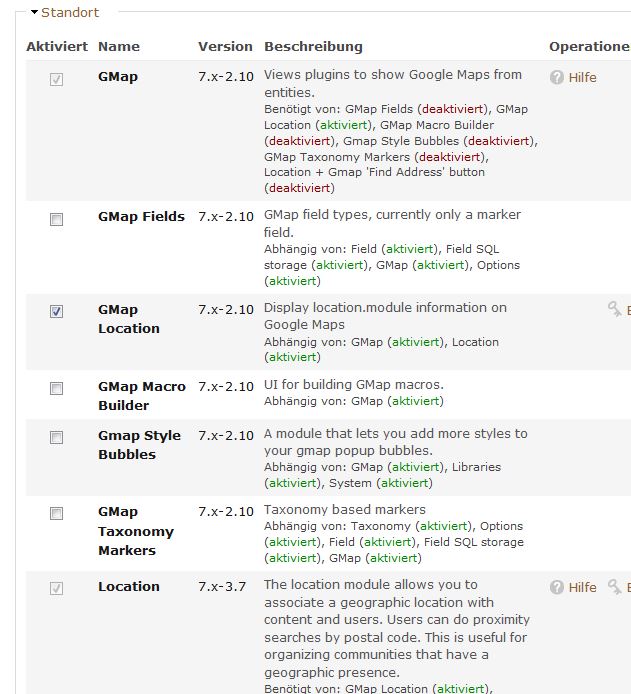Image resolution: width=631 pixels, height=694 pixels.
Task: Click the Gmap Style Bubbles name label
Action: pyautogui.click(x=139, y=445)
